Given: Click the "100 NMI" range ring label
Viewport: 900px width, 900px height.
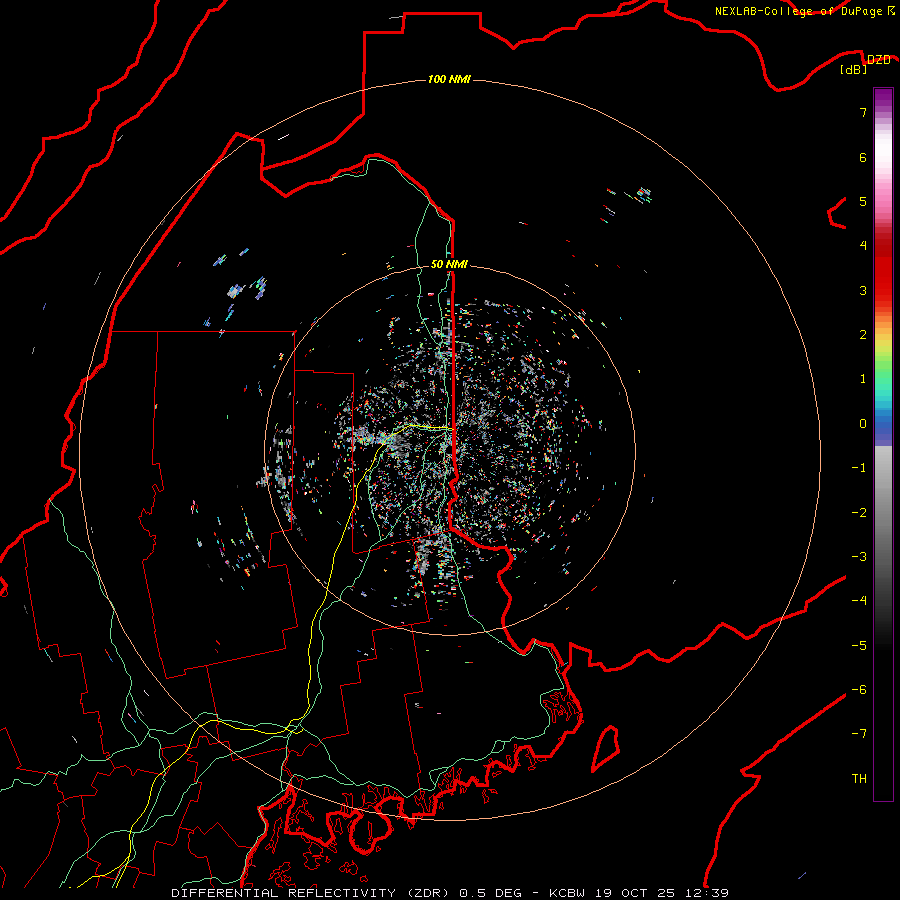Looking at the screenshot, I should [x=449, y=79].
